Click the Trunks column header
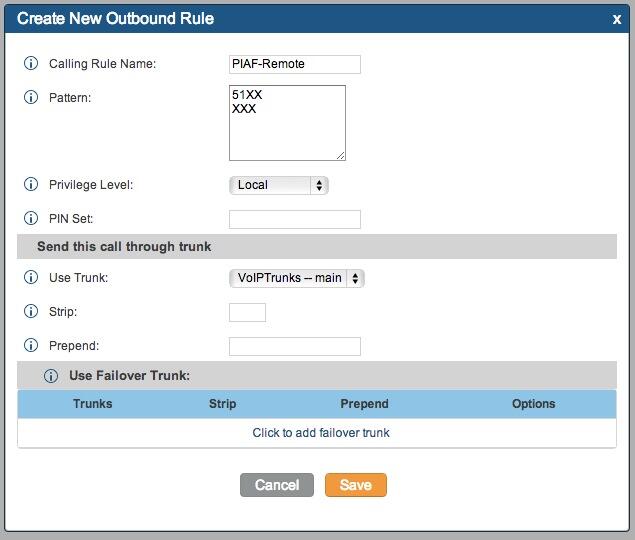Screen dimensions: 635x540 [x=93, y=404]
